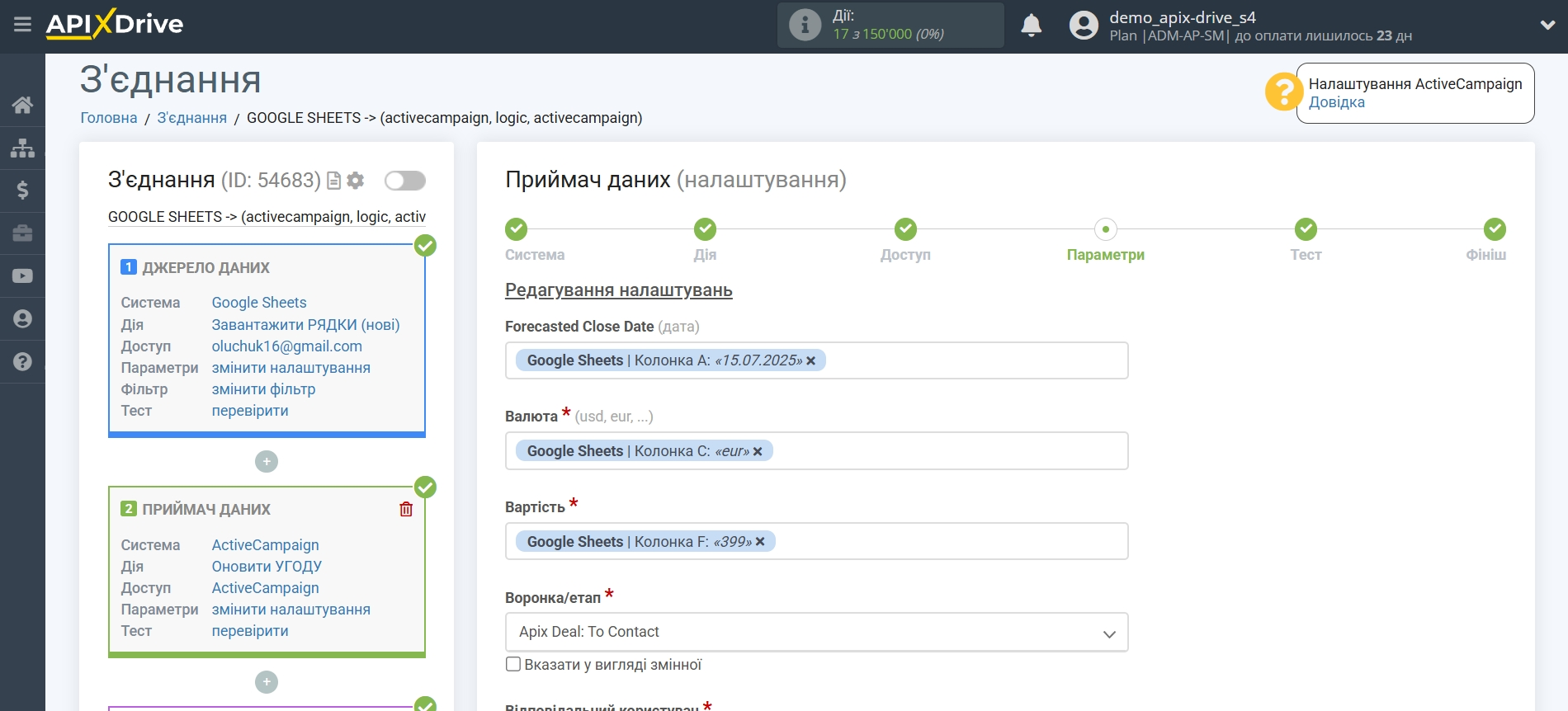The height and width of the screenshot is (711, 1568).
Task: Click змінити налаштування in receiver block
Action: (x=291, y=610)
